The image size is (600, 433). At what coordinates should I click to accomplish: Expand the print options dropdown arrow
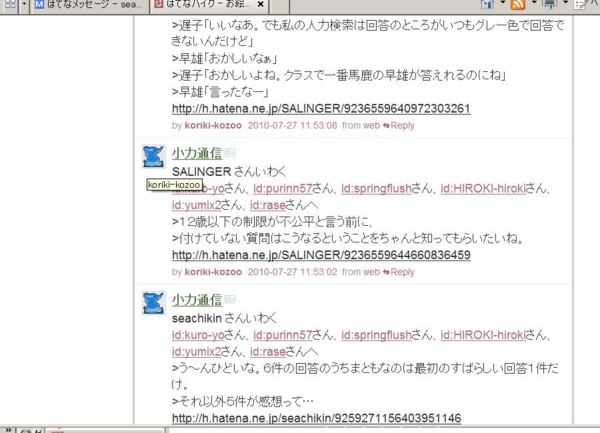(x=566, y=3)
